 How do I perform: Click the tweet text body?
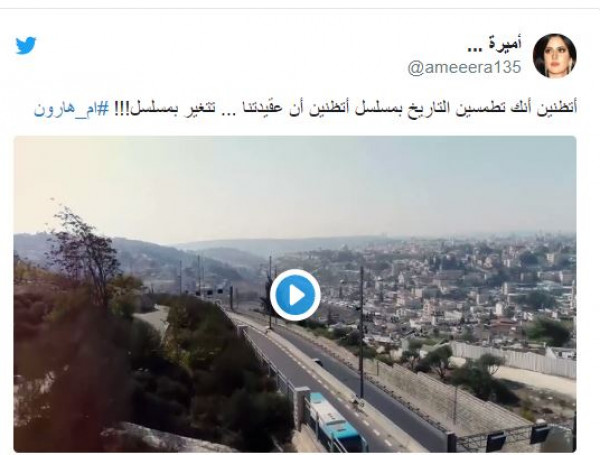(x=305, y=109)
